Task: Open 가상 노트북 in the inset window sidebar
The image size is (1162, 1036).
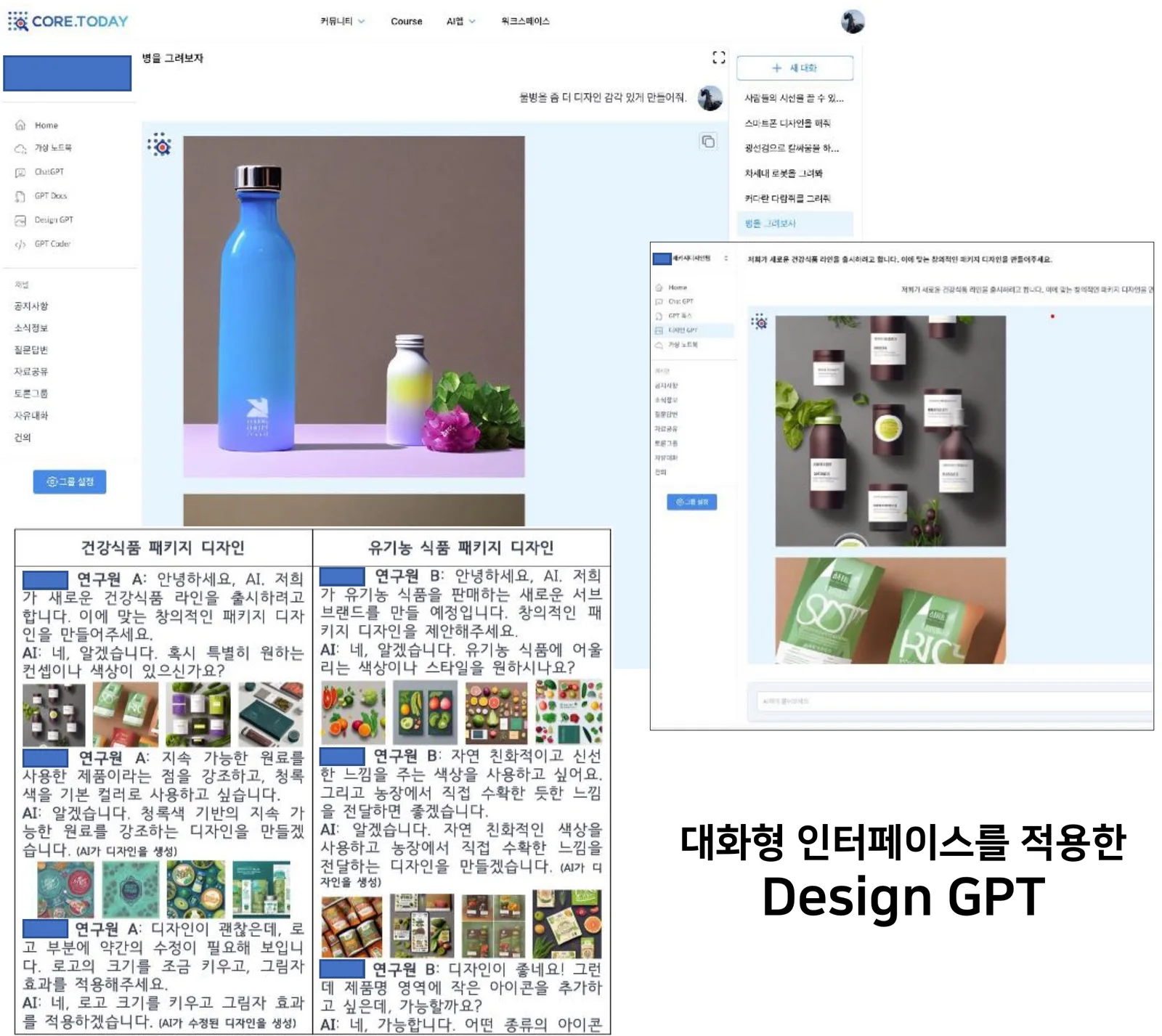Action: [677, 345]
